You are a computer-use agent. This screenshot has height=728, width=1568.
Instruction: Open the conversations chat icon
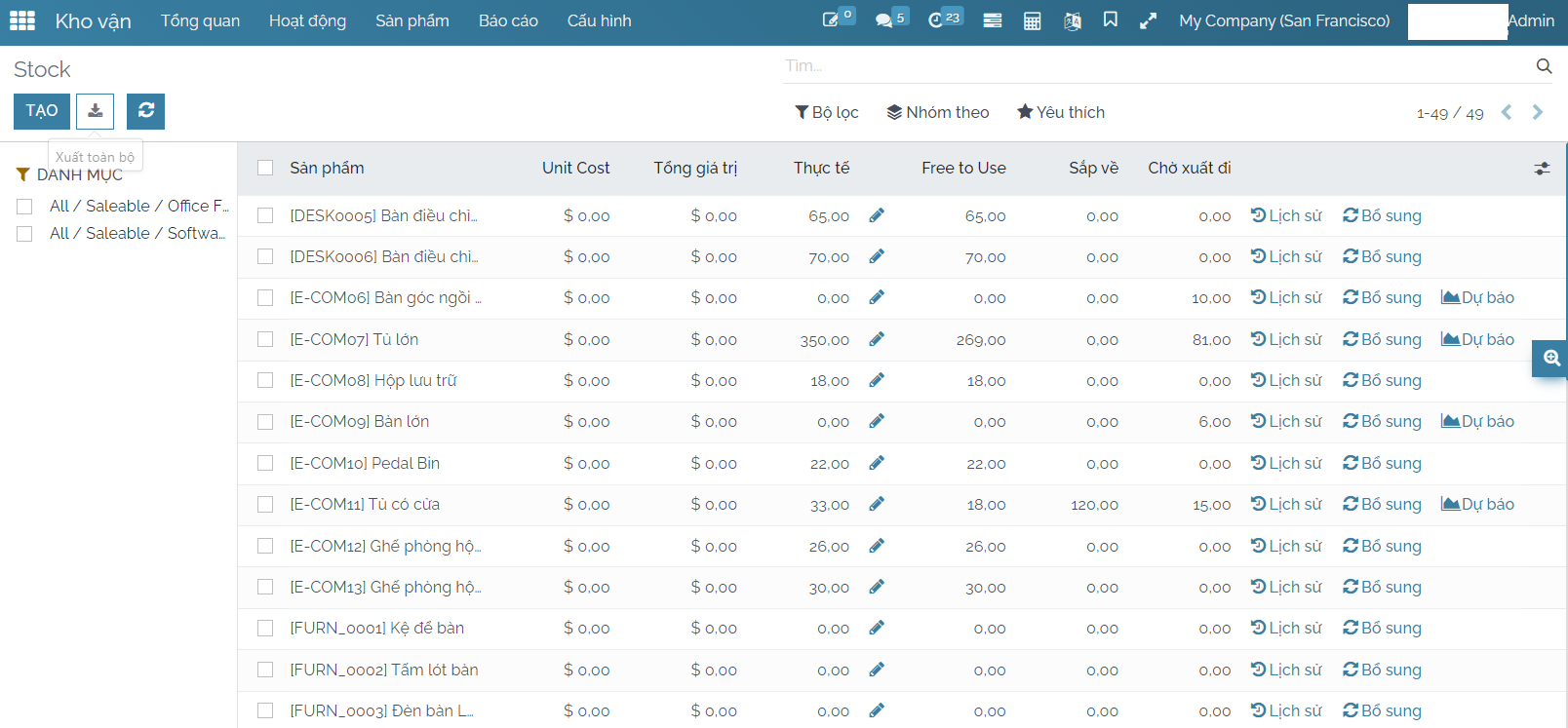(x=884, y=20)
